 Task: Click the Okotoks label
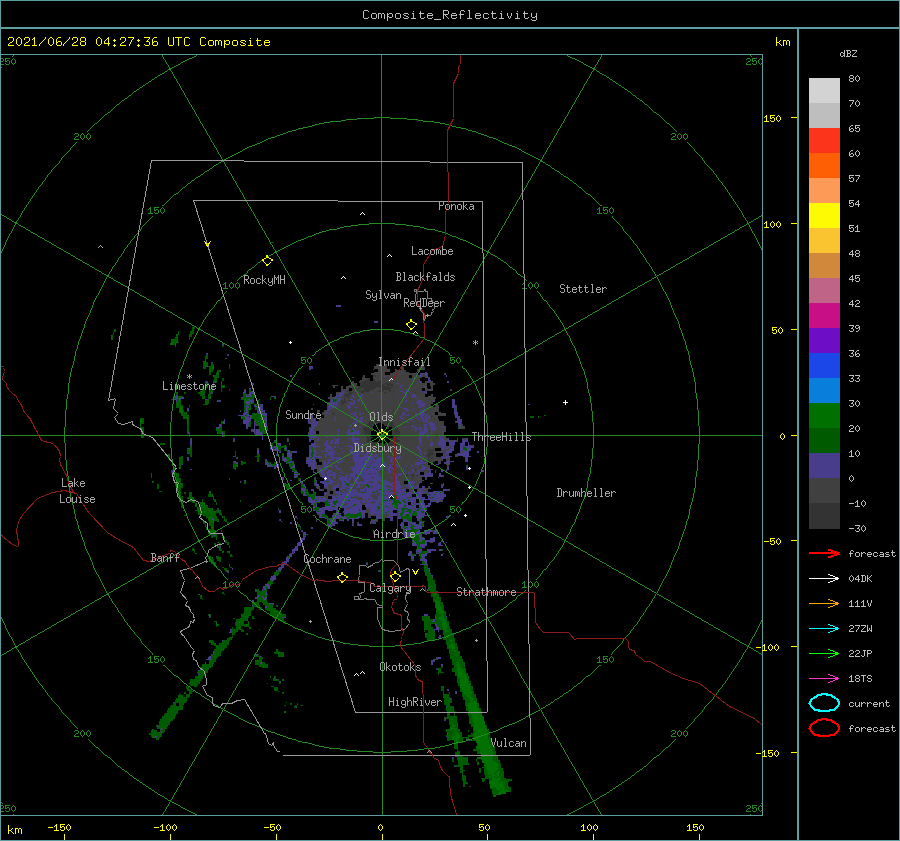(400, 667)
